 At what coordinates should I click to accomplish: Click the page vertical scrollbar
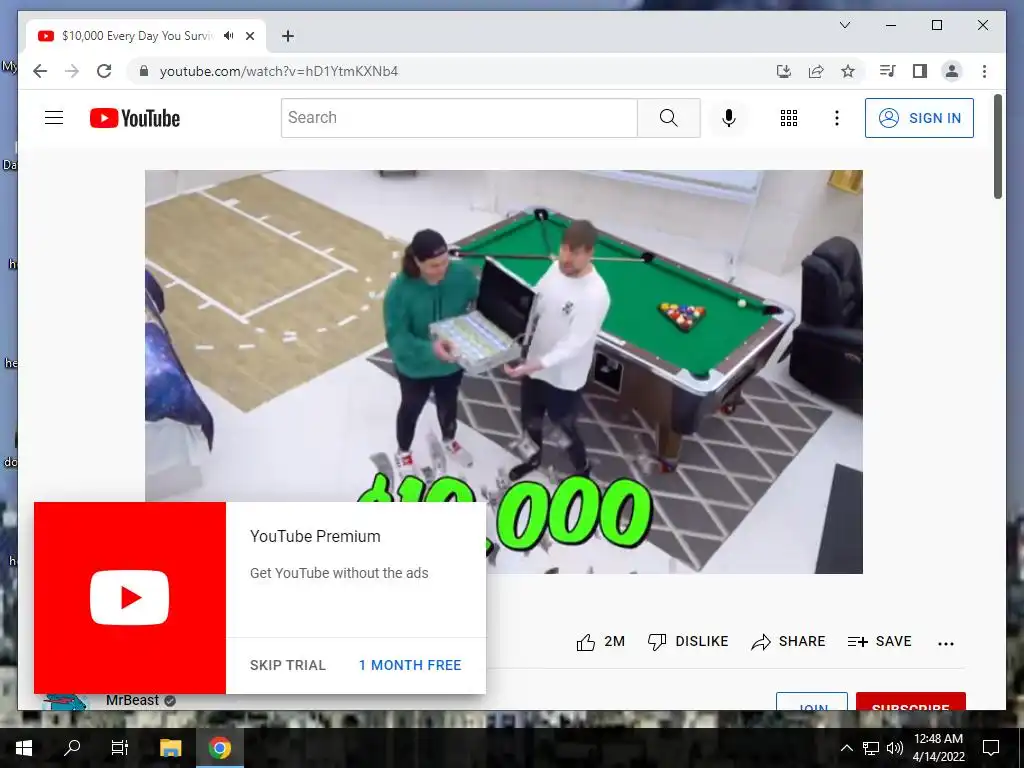[997, 147]
